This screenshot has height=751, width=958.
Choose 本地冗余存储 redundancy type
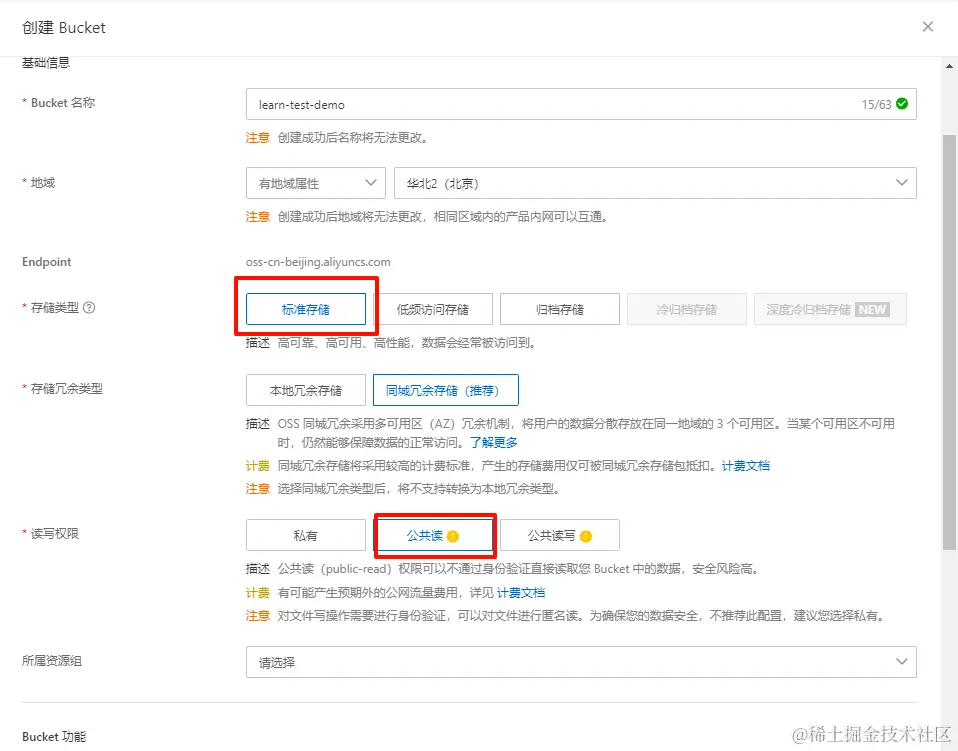point(305,390)
